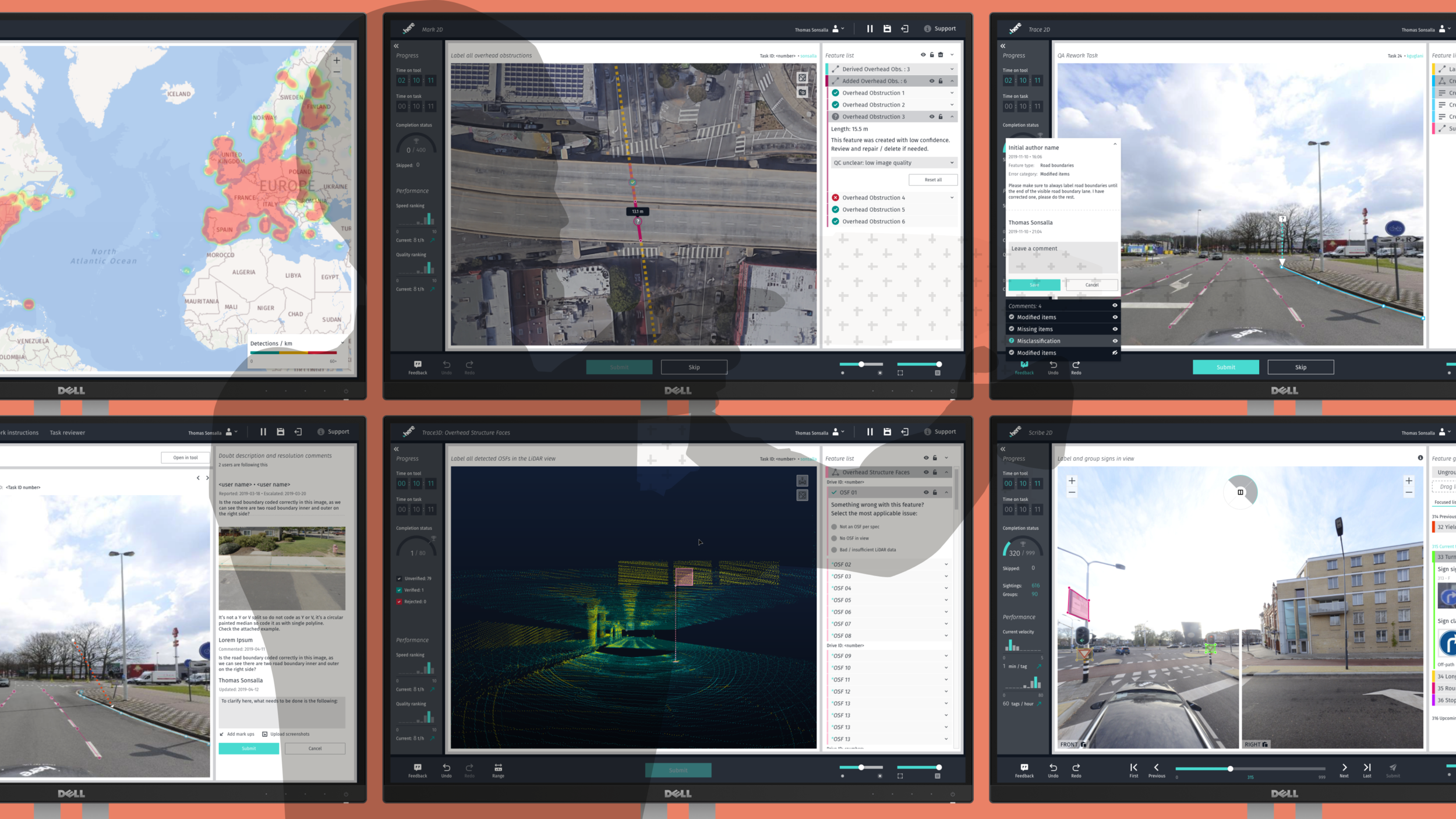The width and height of the screenshot is (1456, 819).
Task: Click Submit in the Trace 2D window
Action: click(1225, 367)
